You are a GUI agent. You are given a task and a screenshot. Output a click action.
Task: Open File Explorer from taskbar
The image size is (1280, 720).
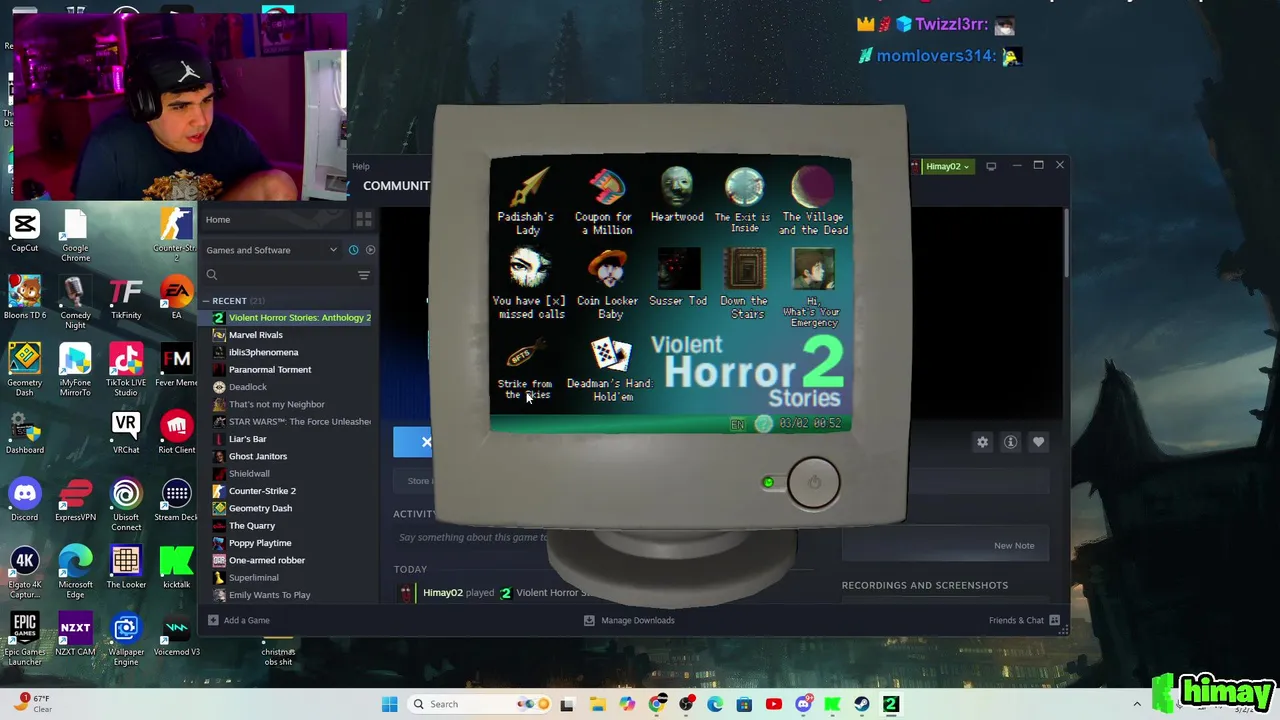tap(597, 704)
